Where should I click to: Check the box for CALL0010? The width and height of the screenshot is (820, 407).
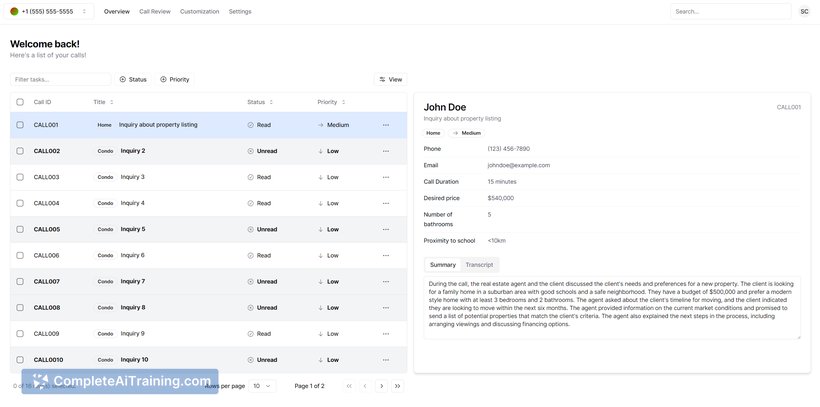[20, 360]
